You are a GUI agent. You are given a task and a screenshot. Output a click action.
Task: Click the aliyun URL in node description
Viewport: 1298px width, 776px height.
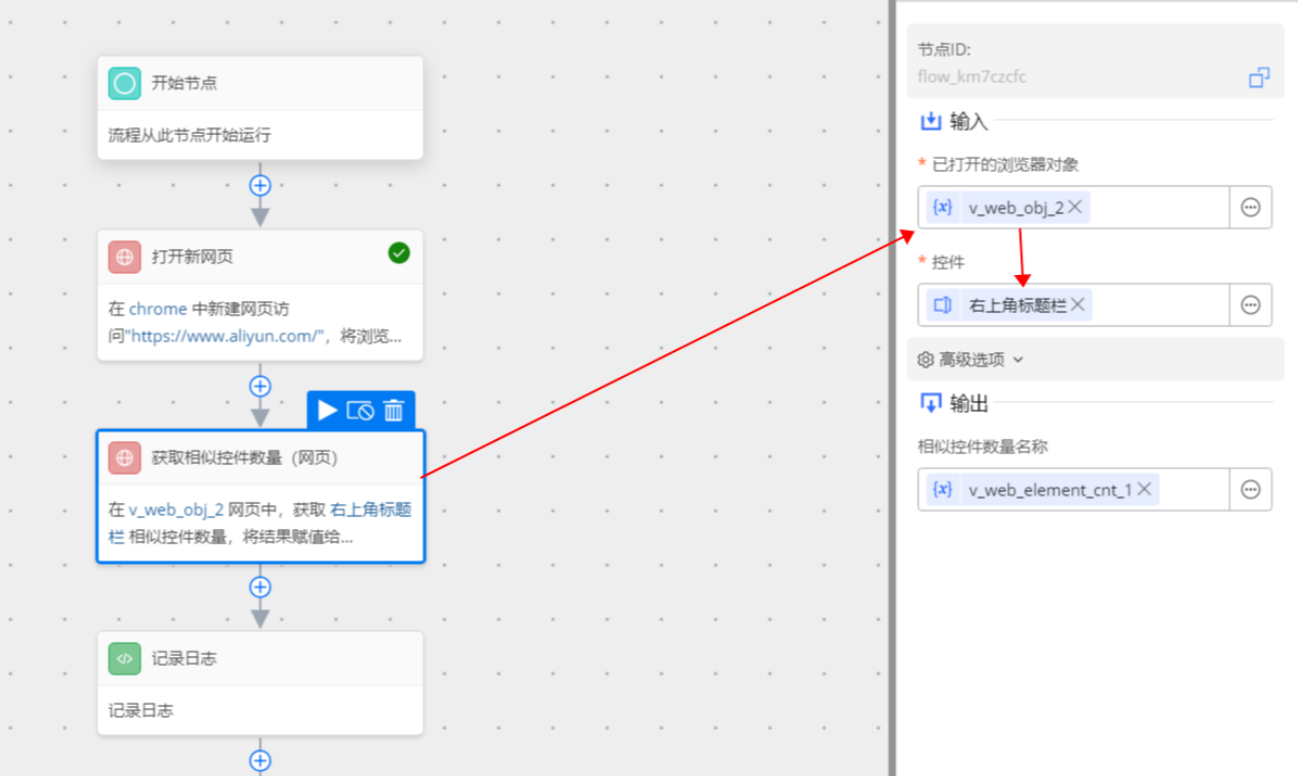[225, 335]
